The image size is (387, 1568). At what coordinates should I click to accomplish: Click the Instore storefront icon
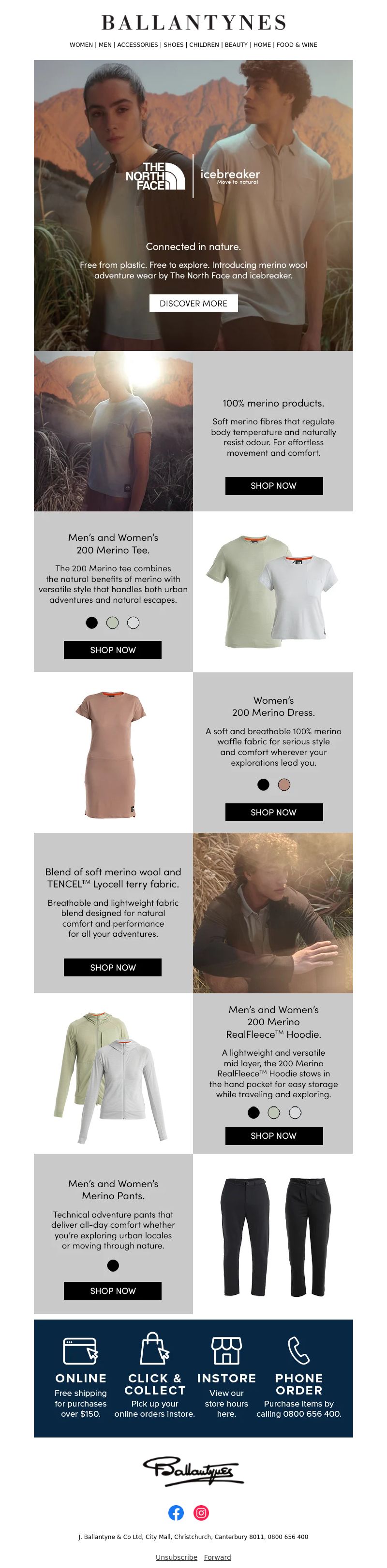(x=226, y=1350)
